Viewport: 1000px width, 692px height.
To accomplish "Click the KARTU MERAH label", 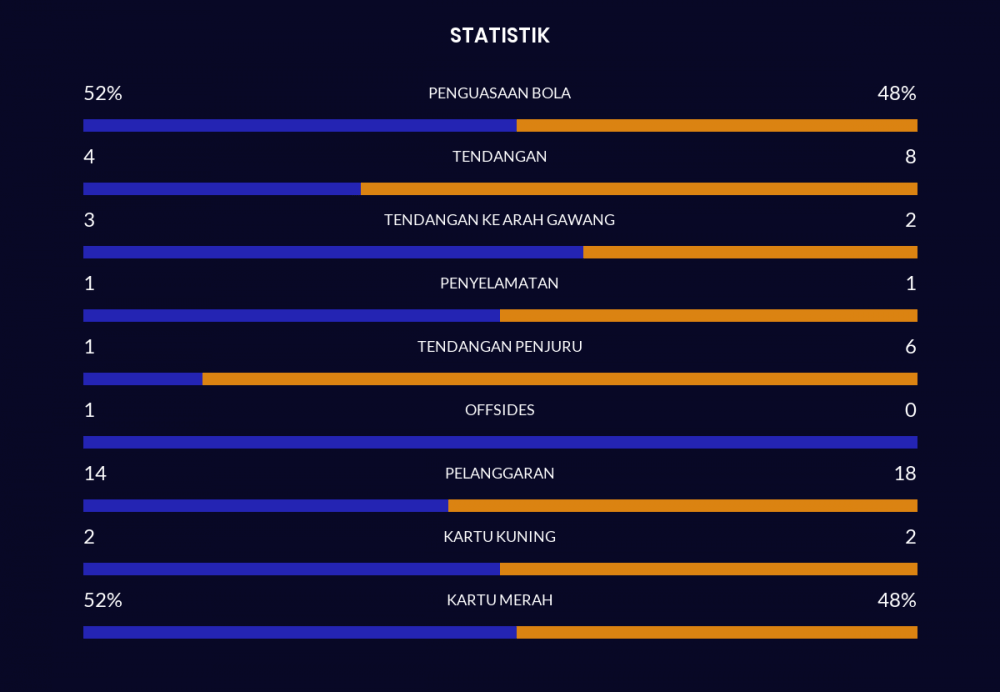I will (499, 600).
